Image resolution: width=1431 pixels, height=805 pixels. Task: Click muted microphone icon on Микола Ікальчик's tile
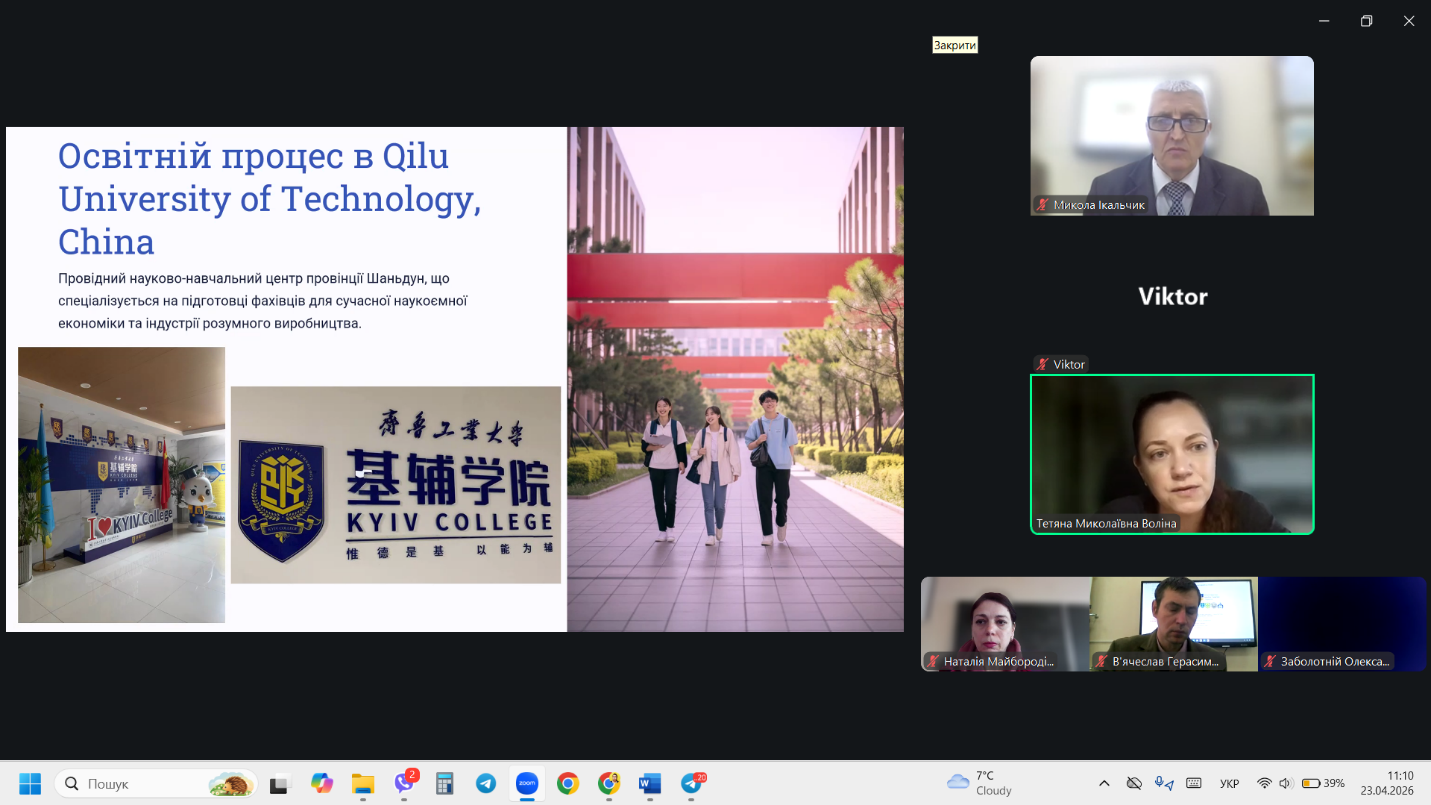(x=1043, y=205)
